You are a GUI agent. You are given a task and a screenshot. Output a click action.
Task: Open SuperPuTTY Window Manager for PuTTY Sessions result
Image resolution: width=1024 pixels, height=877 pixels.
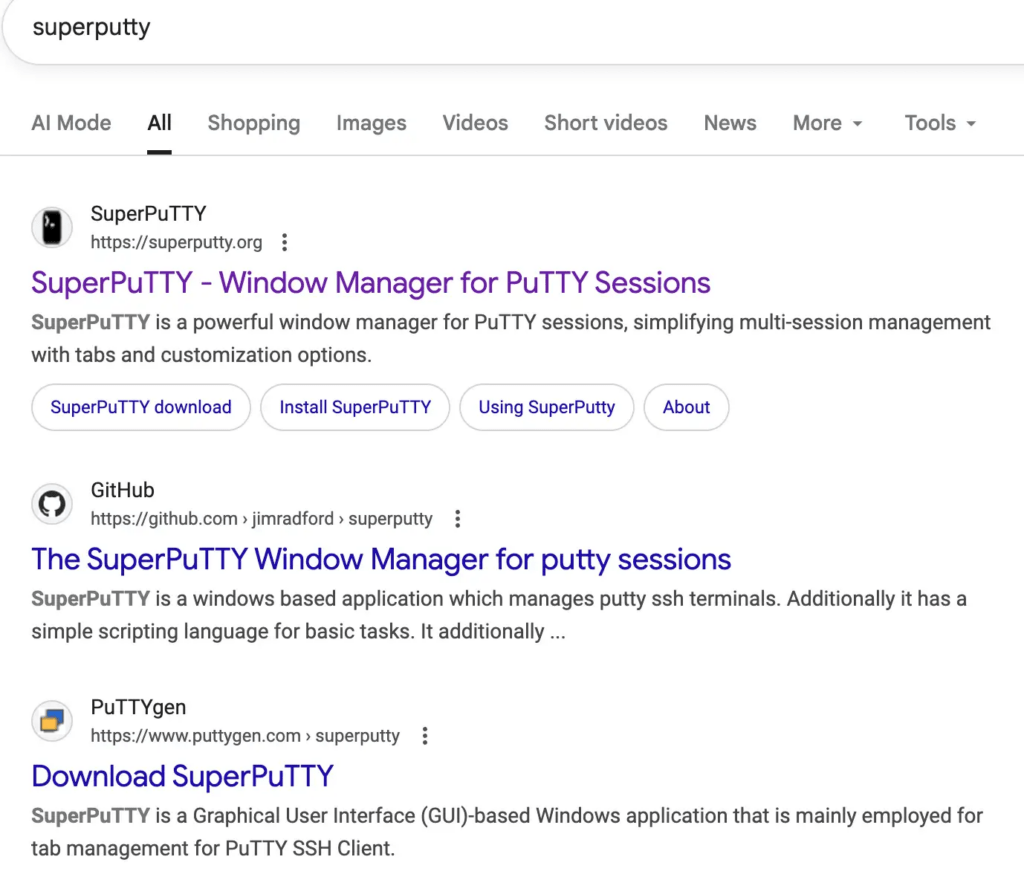coord(371,283)
